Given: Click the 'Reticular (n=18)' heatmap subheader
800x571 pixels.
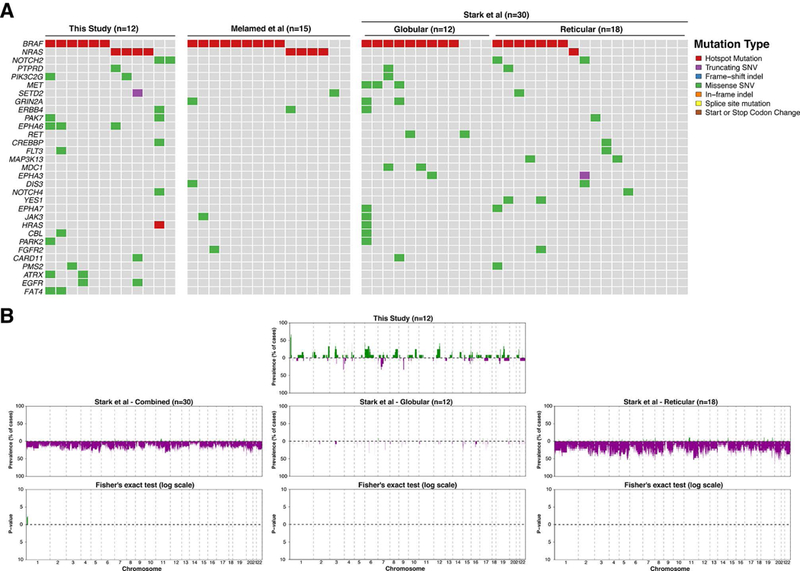Looking at the screenshot, I should [x=591, y=30].
